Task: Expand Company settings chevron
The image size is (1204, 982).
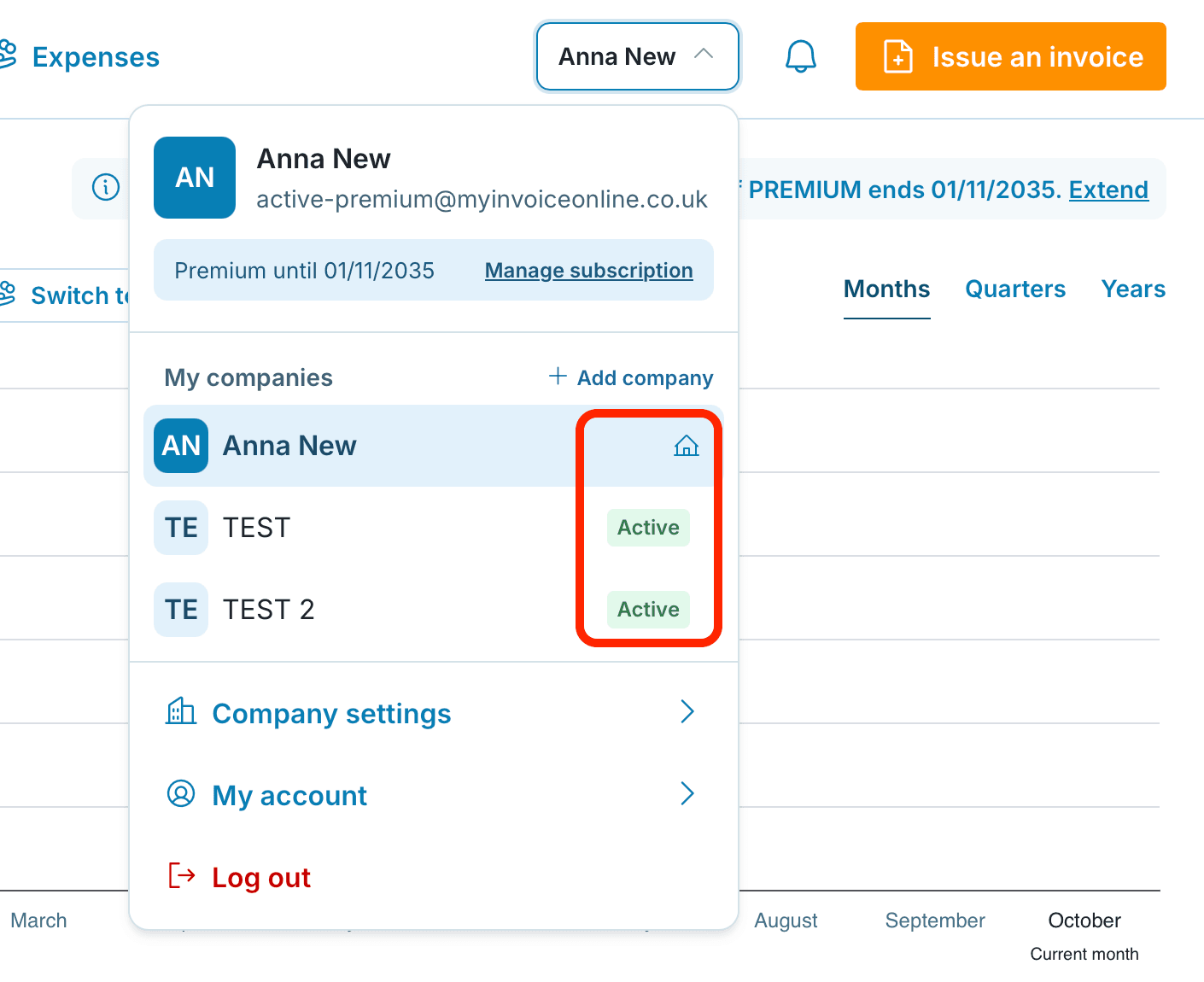Action: pos(687,711)
